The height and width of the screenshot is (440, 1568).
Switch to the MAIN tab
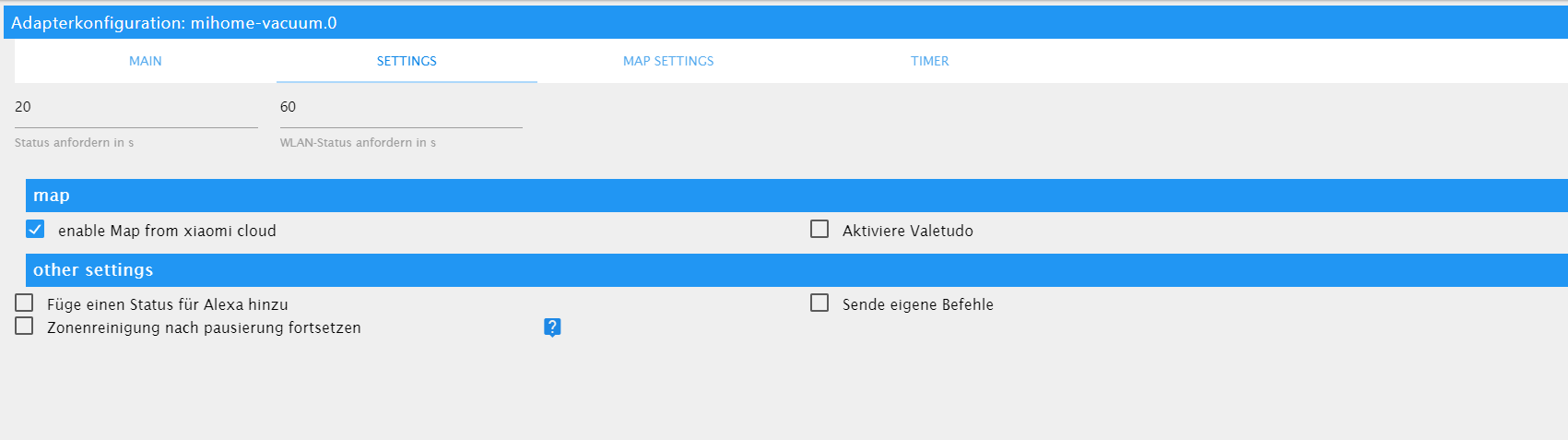[146, 61]
